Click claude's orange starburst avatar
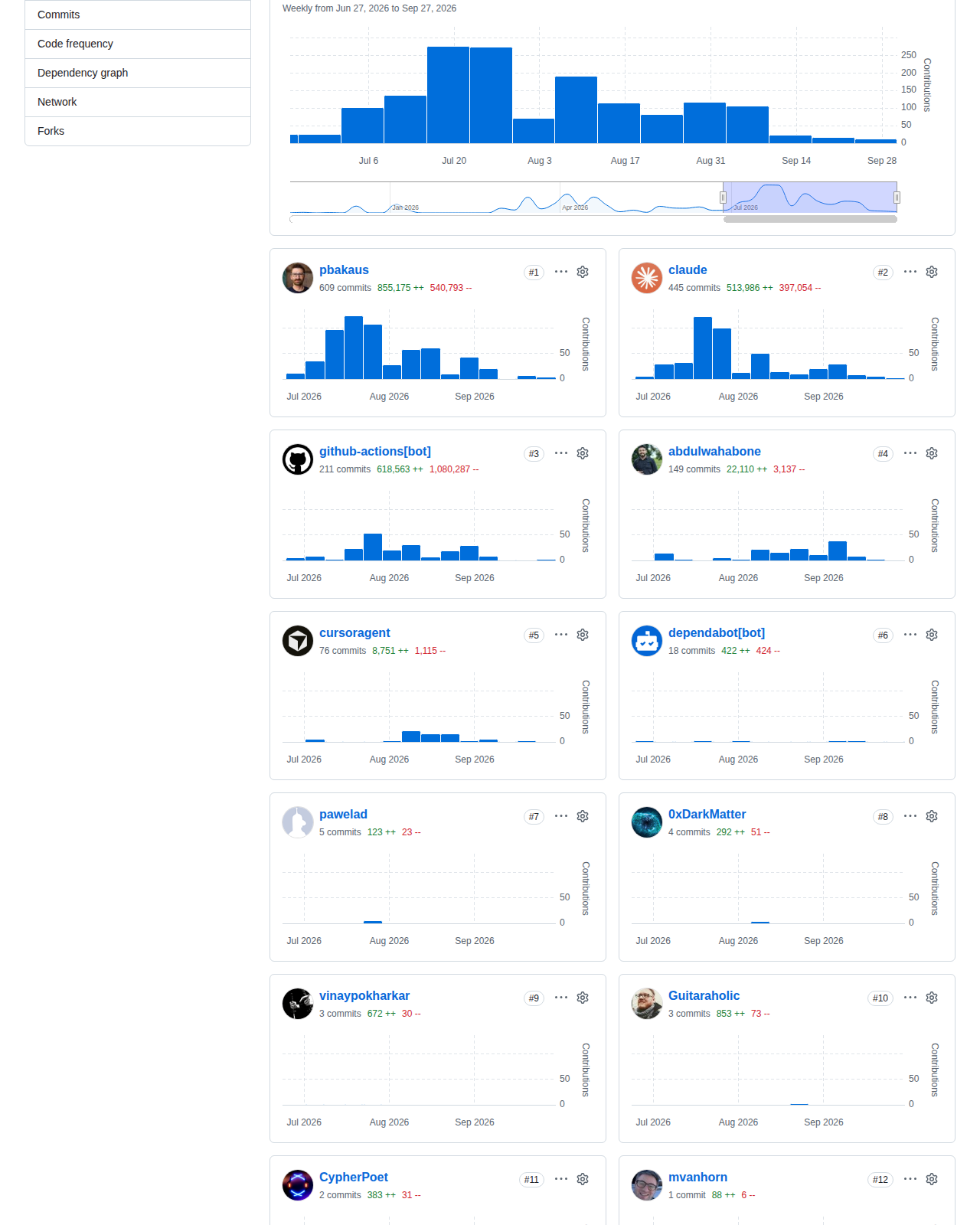The height and width of the screenshot is (1225, 980). pyautogui.click(x=647, y=278)
